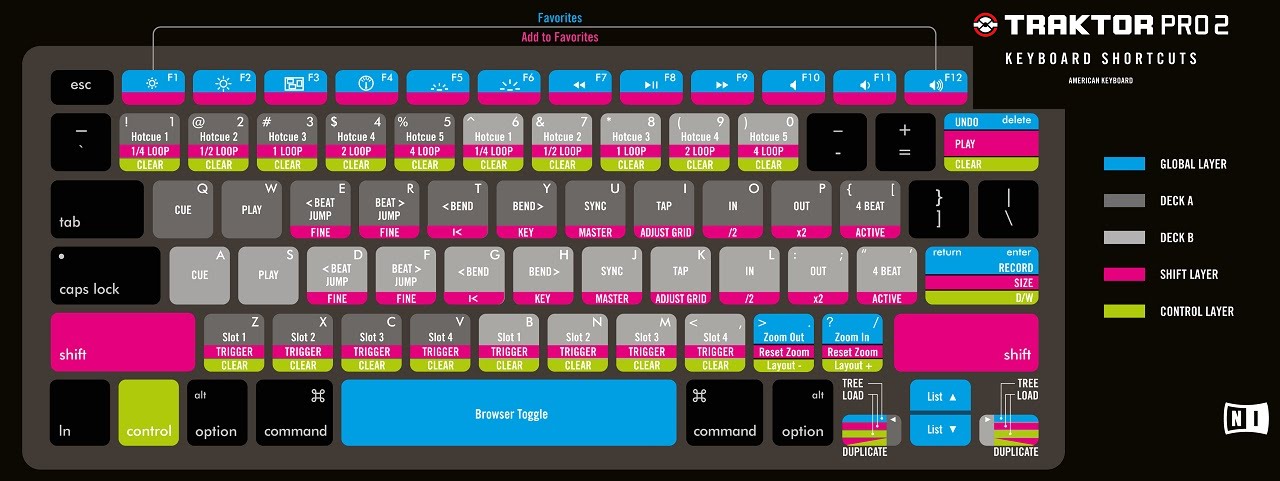Click the R key Beat Jump forward
The width and height of the screenshot is (1280, 481).
(x=389, y=209)
